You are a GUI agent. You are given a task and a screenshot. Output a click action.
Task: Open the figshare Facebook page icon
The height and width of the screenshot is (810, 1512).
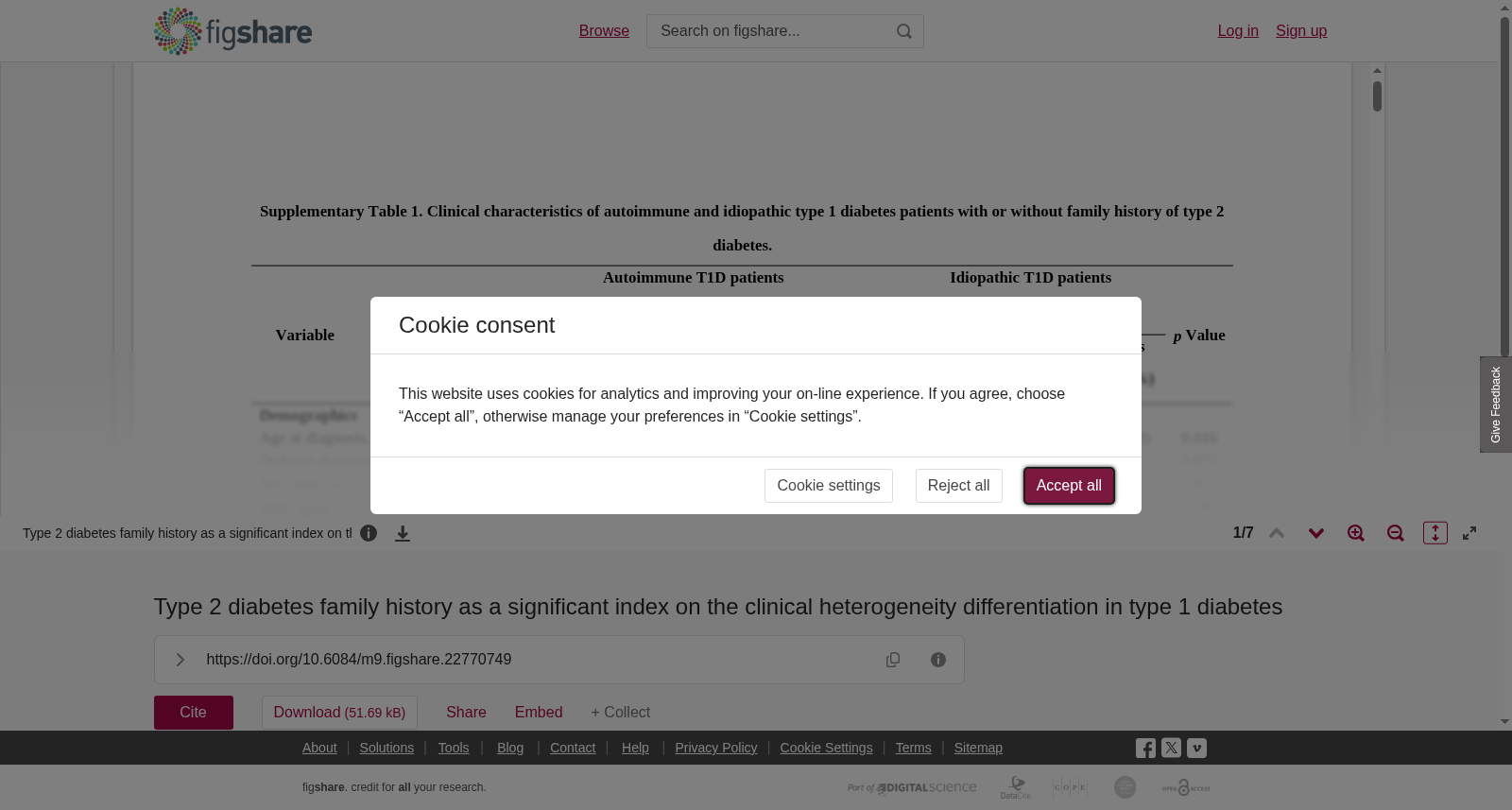click(1145, 749)
